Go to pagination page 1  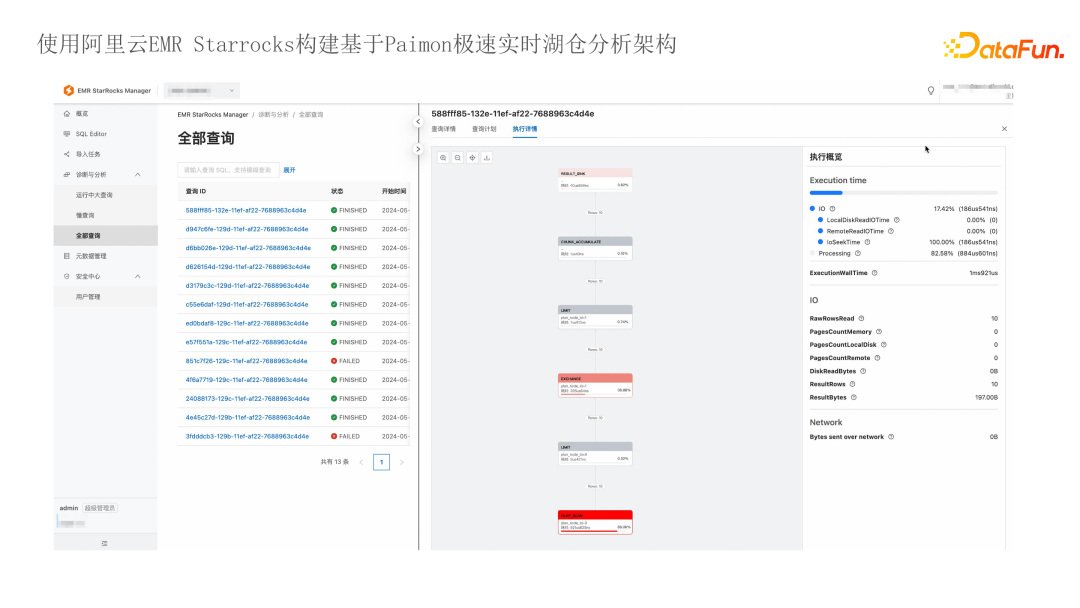382,462
